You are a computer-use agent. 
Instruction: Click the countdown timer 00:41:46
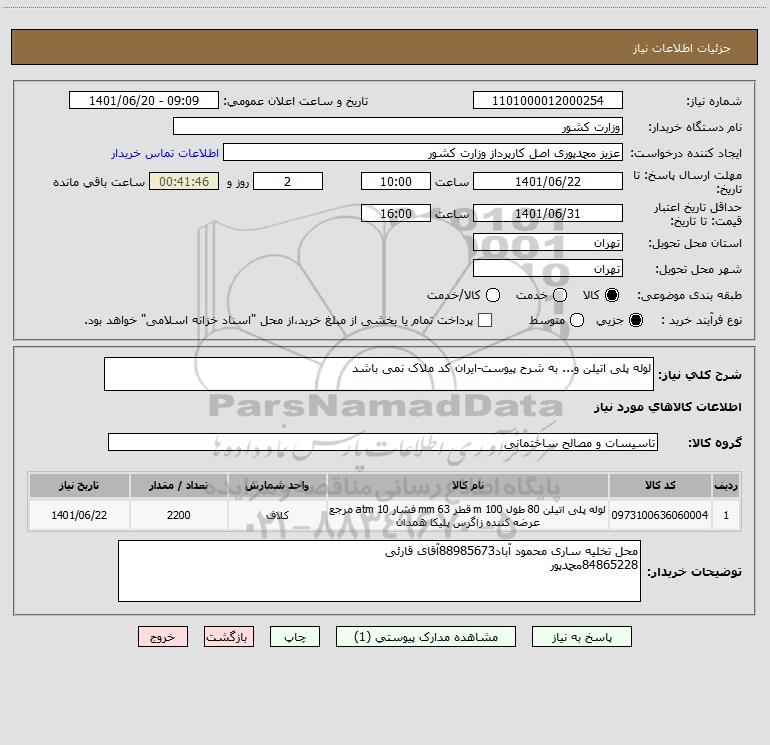click(184, 182)
